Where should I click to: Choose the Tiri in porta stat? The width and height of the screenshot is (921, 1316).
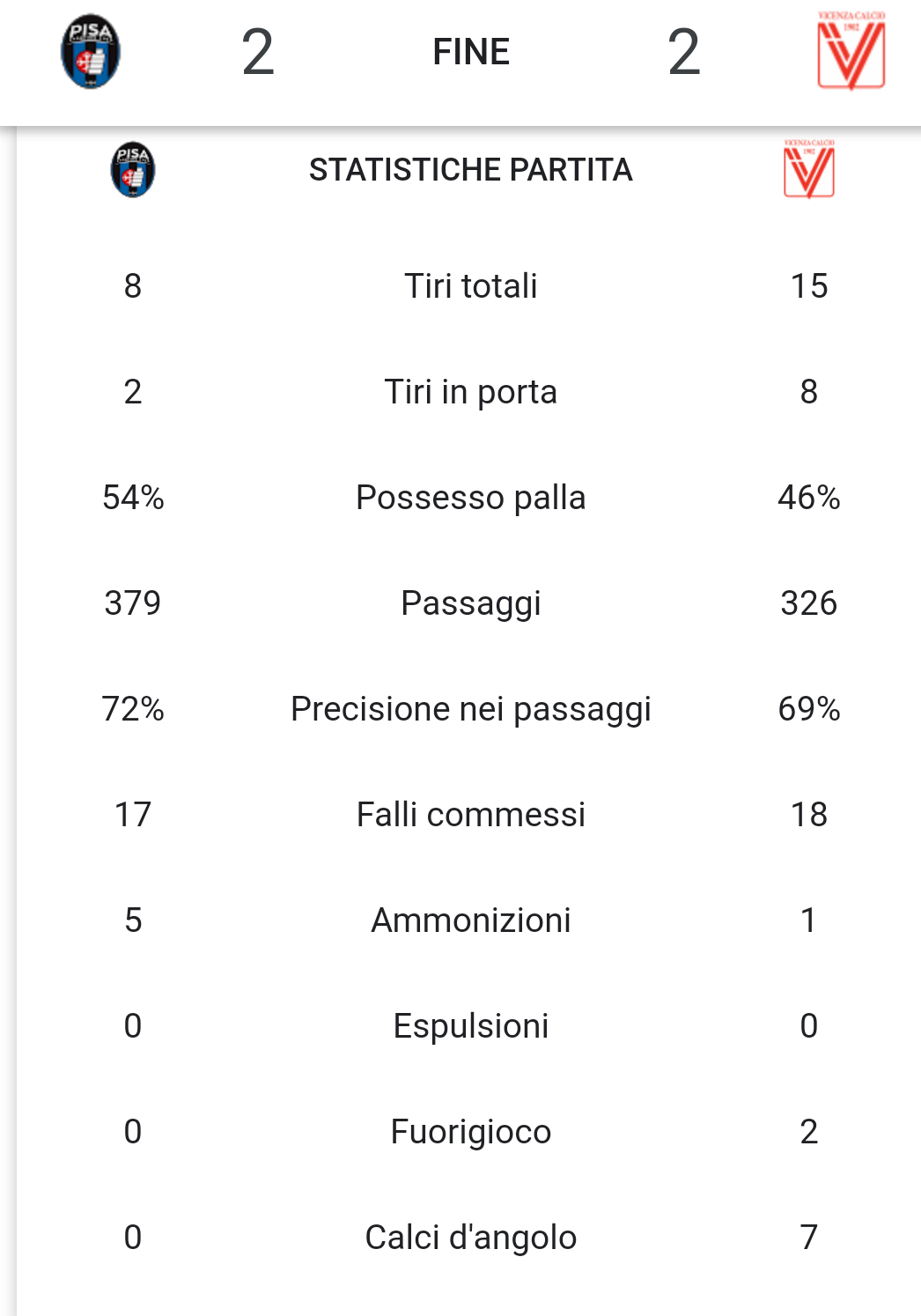(471, 391)
